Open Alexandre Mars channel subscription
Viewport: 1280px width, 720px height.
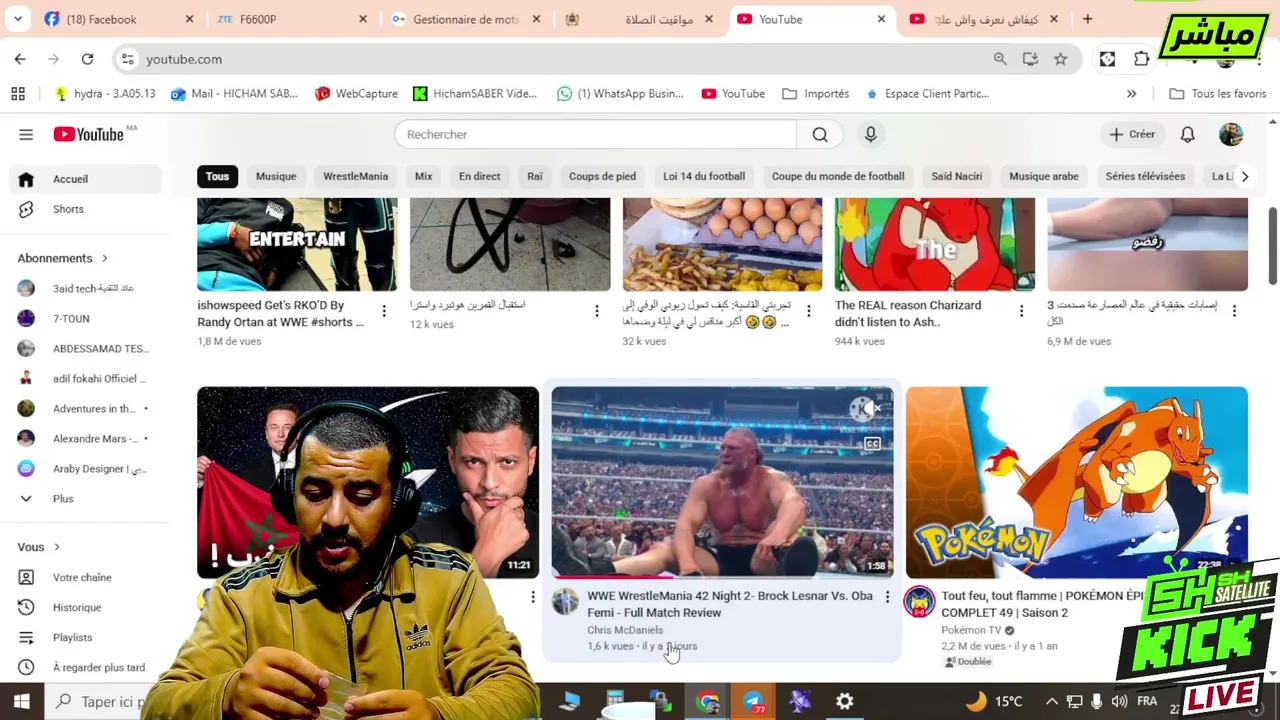(x=85, y=438)
